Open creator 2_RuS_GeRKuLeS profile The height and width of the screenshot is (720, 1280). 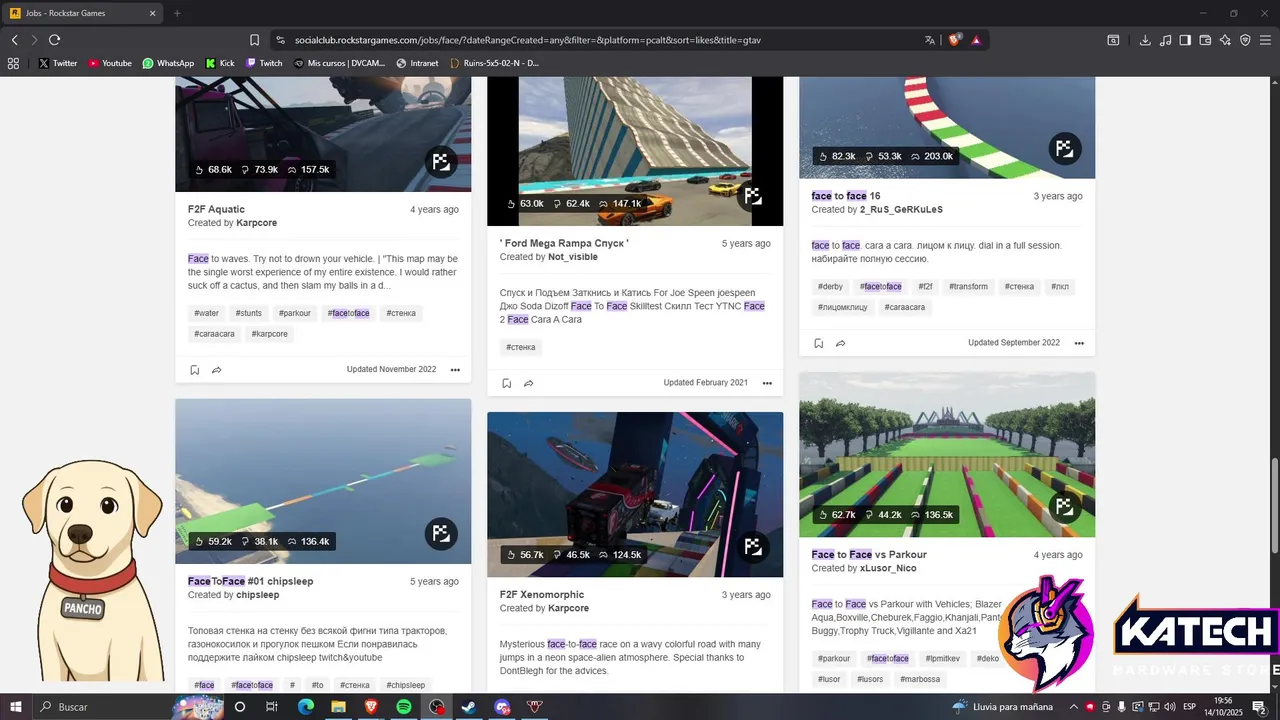click(x=901, y=210)
